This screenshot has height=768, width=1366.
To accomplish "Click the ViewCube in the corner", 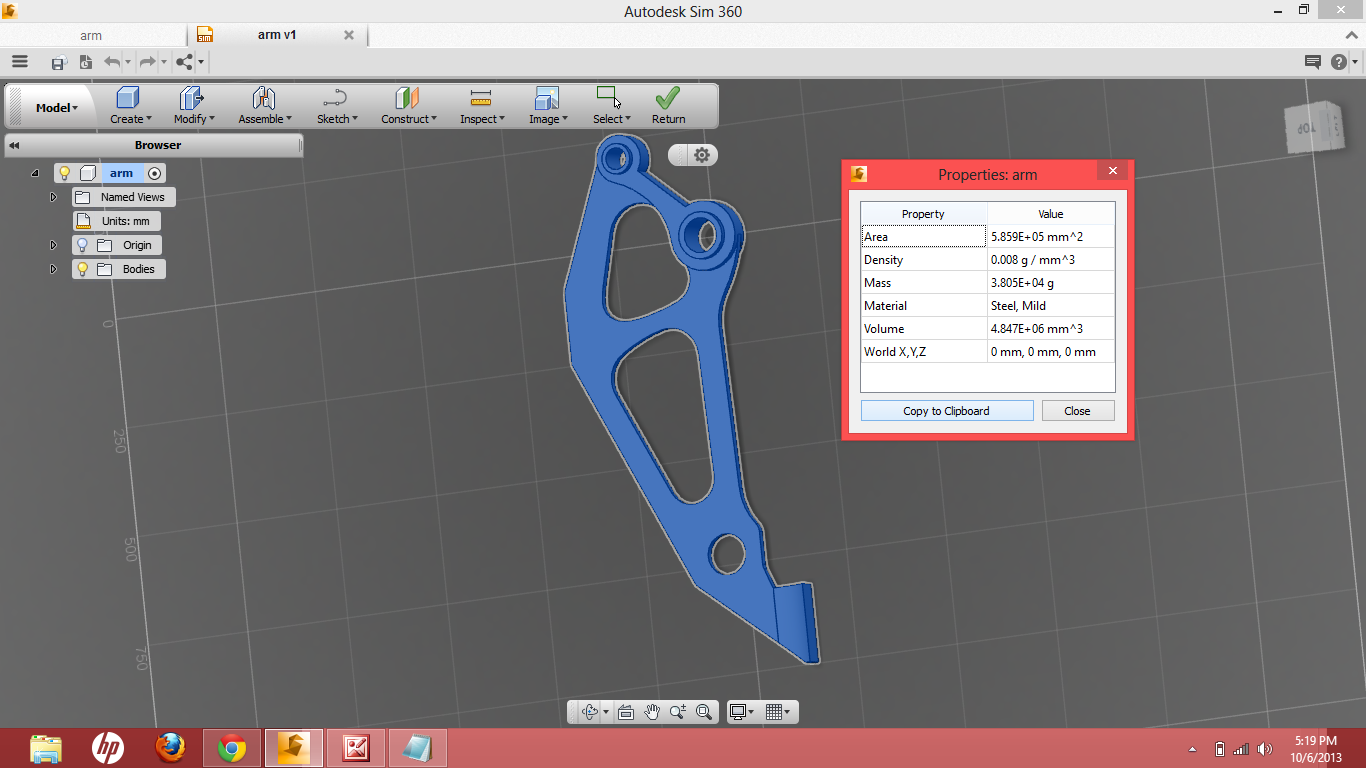I will [1312, 126].
